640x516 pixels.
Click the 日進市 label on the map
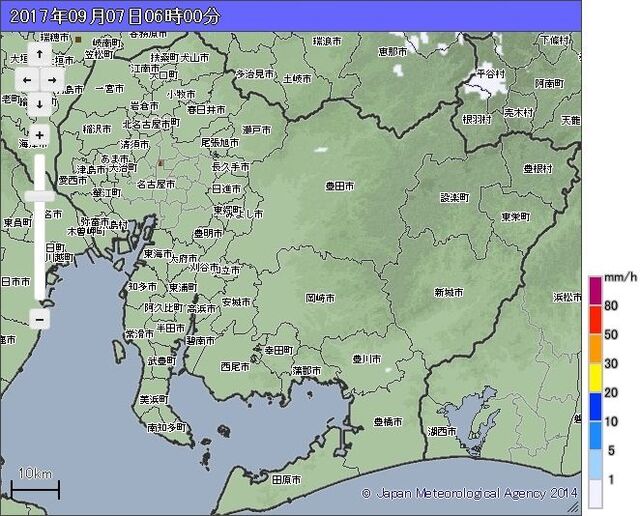(227, 189)
